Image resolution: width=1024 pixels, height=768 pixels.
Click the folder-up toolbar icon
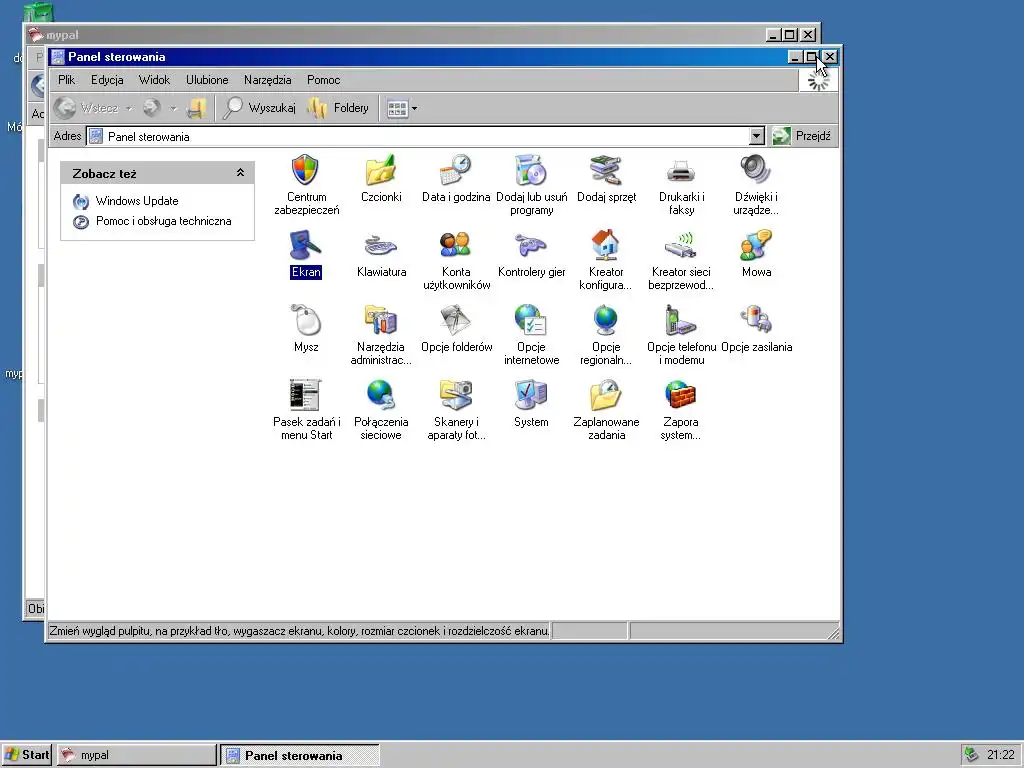pyautogui.click(x=196, y=108)
